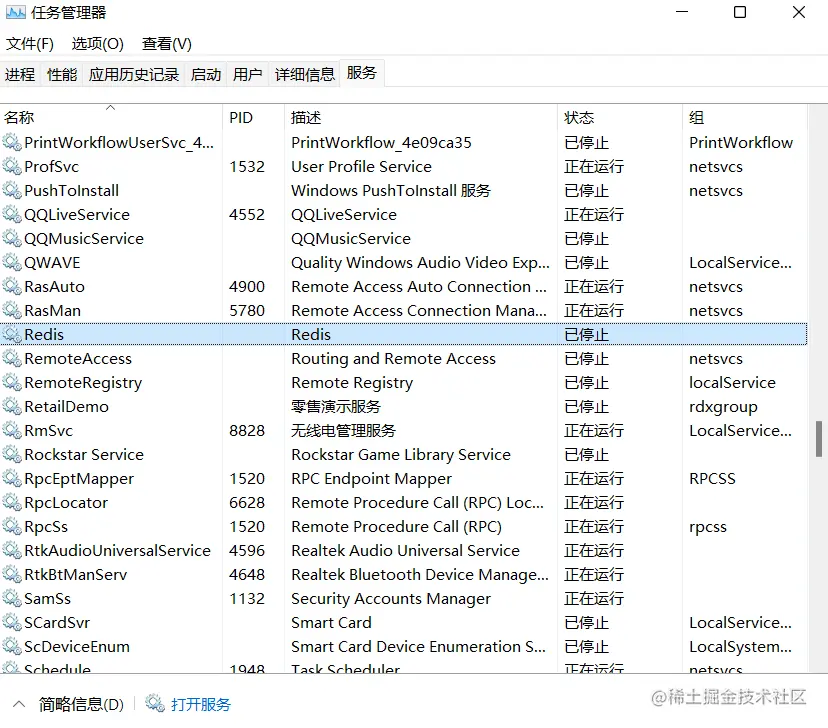The height and width of the screenshot is (728, 828).
Task: Click the gear icon beside SamSs
Action: (x=12, y=599)
